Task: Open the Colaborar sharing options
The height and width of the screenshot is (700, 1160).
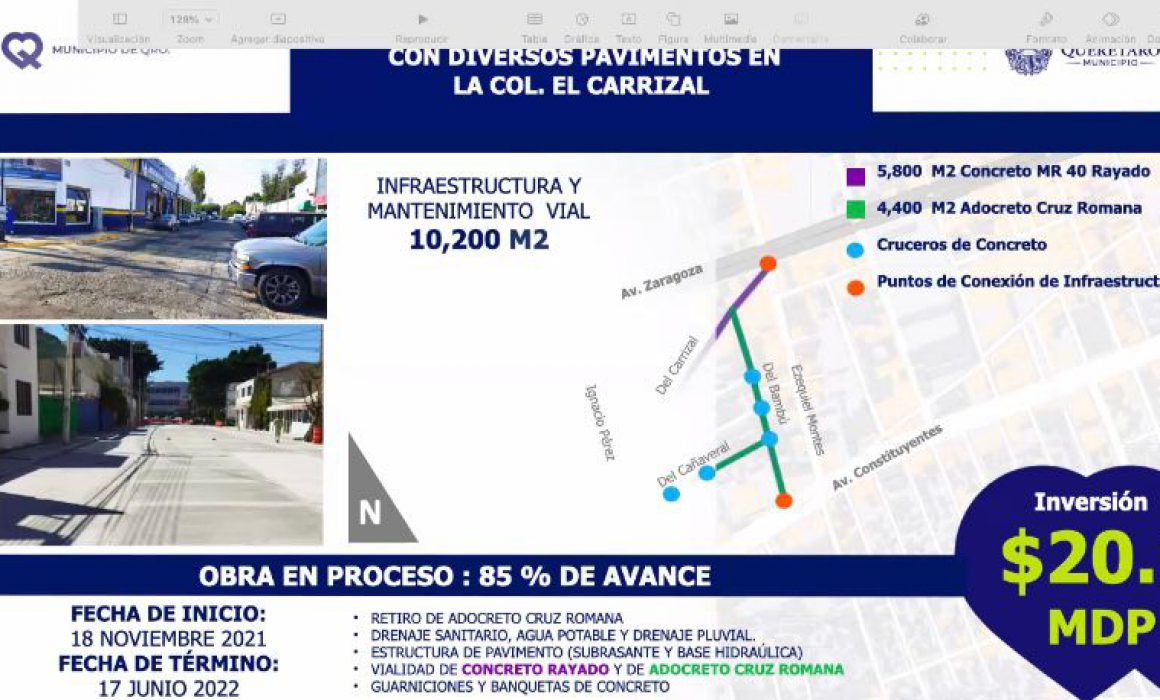Action: [923, 27]
